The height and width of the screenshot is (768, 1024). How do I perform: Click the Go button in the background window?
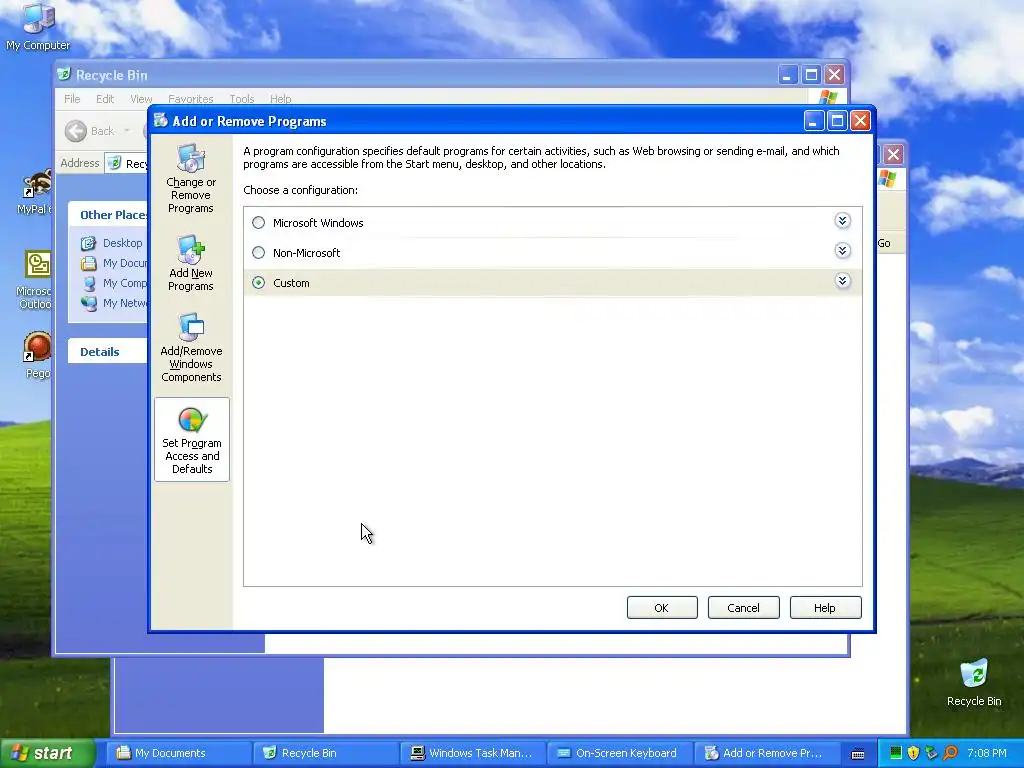pos(884,243)
